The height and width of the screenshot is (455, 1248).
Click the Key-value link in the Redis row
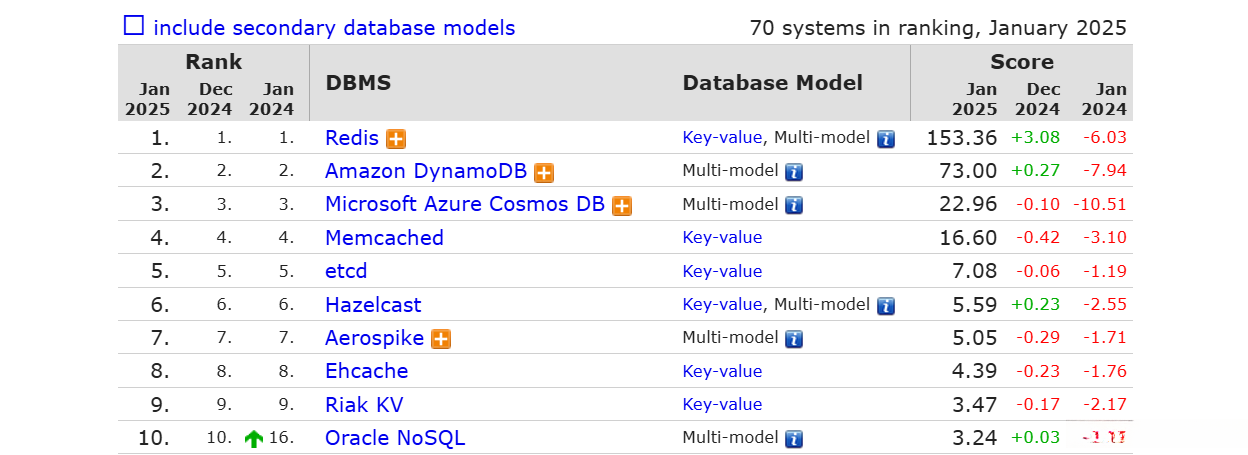click(x=722, y=138)
